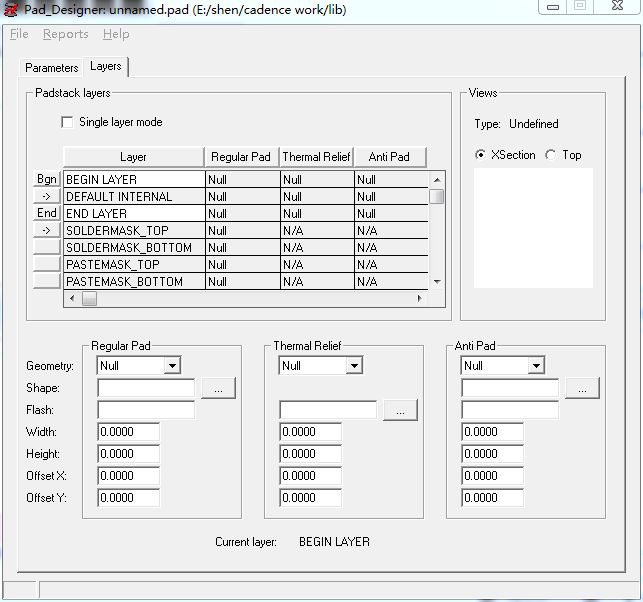Open Thermal Relief geometry dropdown

pyautogui.click(x=354, y=366)
